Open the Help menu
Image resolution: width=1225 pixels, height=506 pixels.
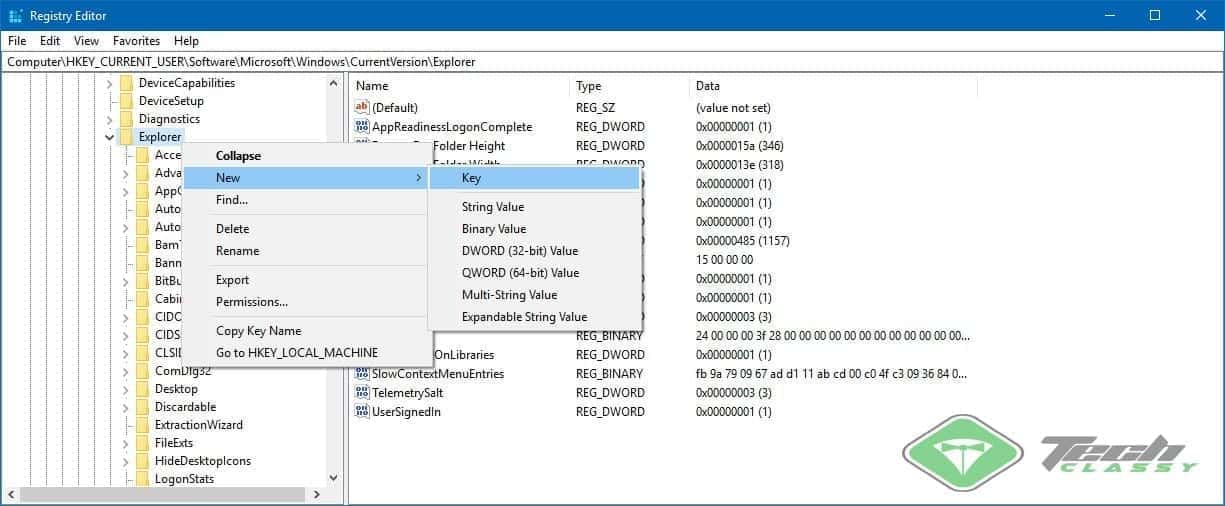[x=186, y=41]
